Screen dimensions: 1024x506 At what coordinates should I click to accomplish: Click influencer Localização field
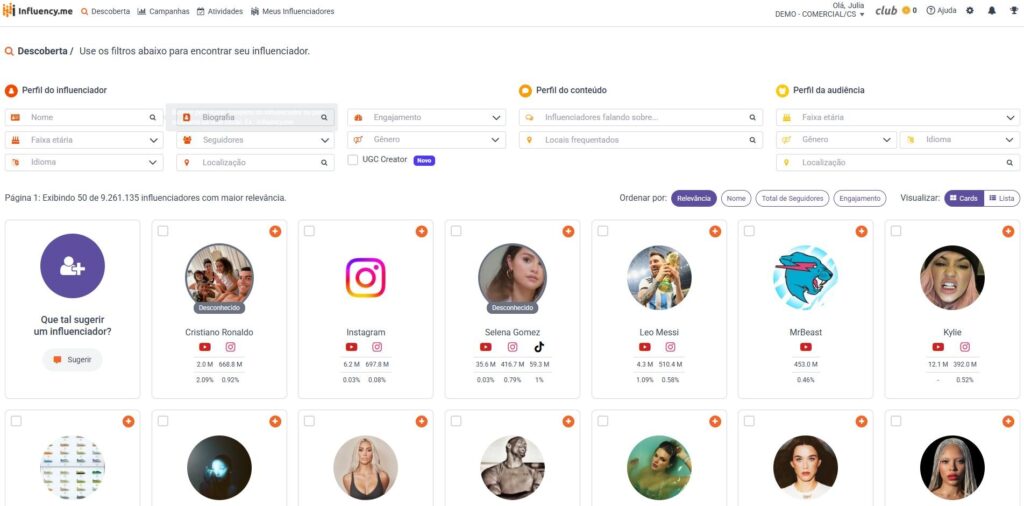[x=255, y=163]
